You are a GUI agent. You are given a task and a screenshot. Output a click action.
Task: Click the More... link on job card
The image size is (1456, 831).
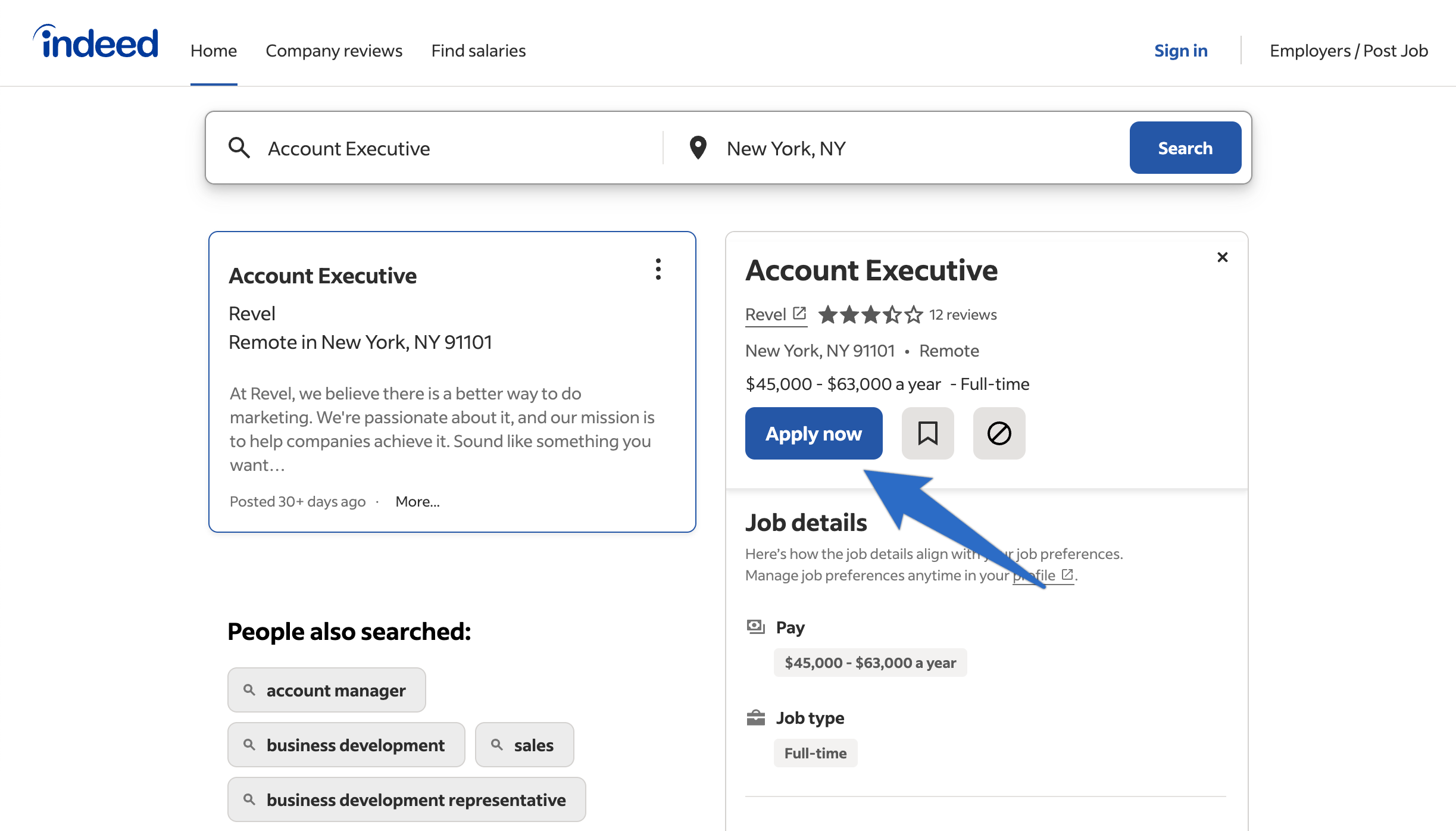coord(418,501)
